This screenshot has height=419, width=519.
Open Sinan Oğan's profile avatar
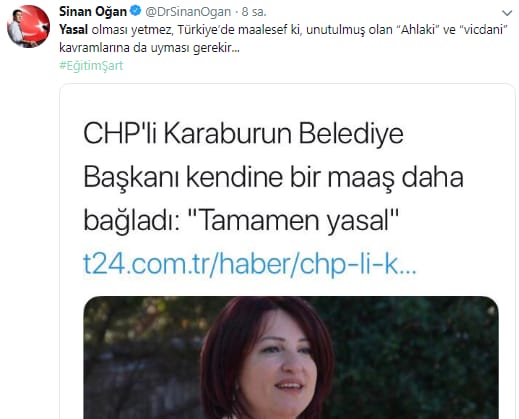tap(28, 26)
